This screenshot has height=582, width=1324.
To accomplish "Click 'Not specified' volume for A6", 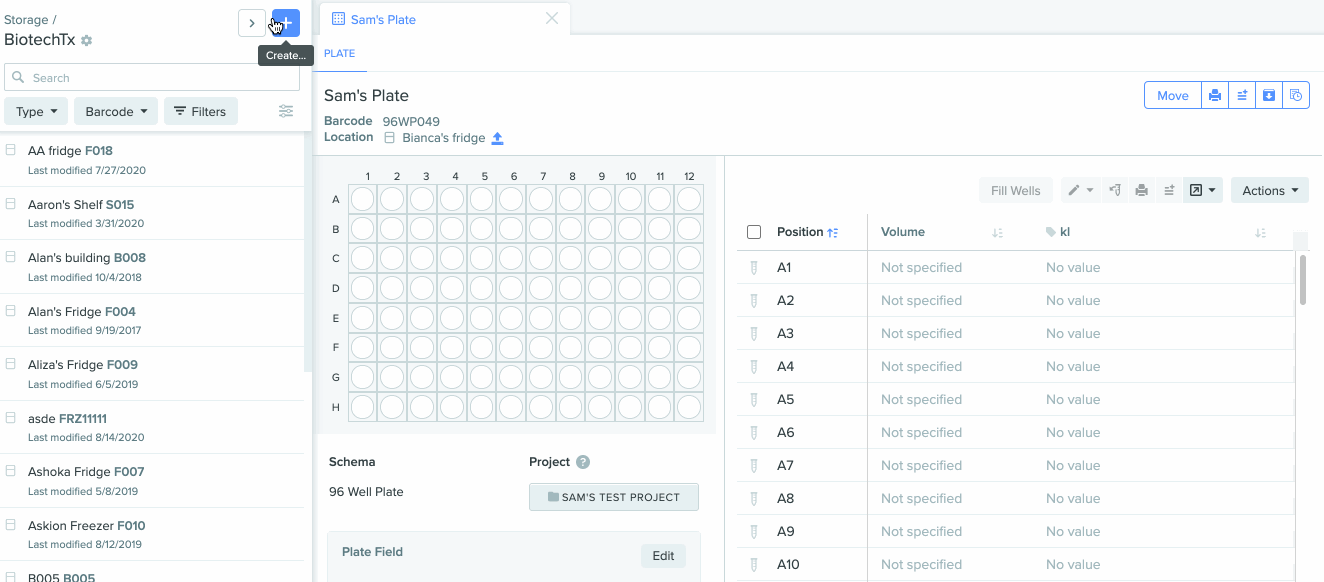I will click(x=921, y=433).
